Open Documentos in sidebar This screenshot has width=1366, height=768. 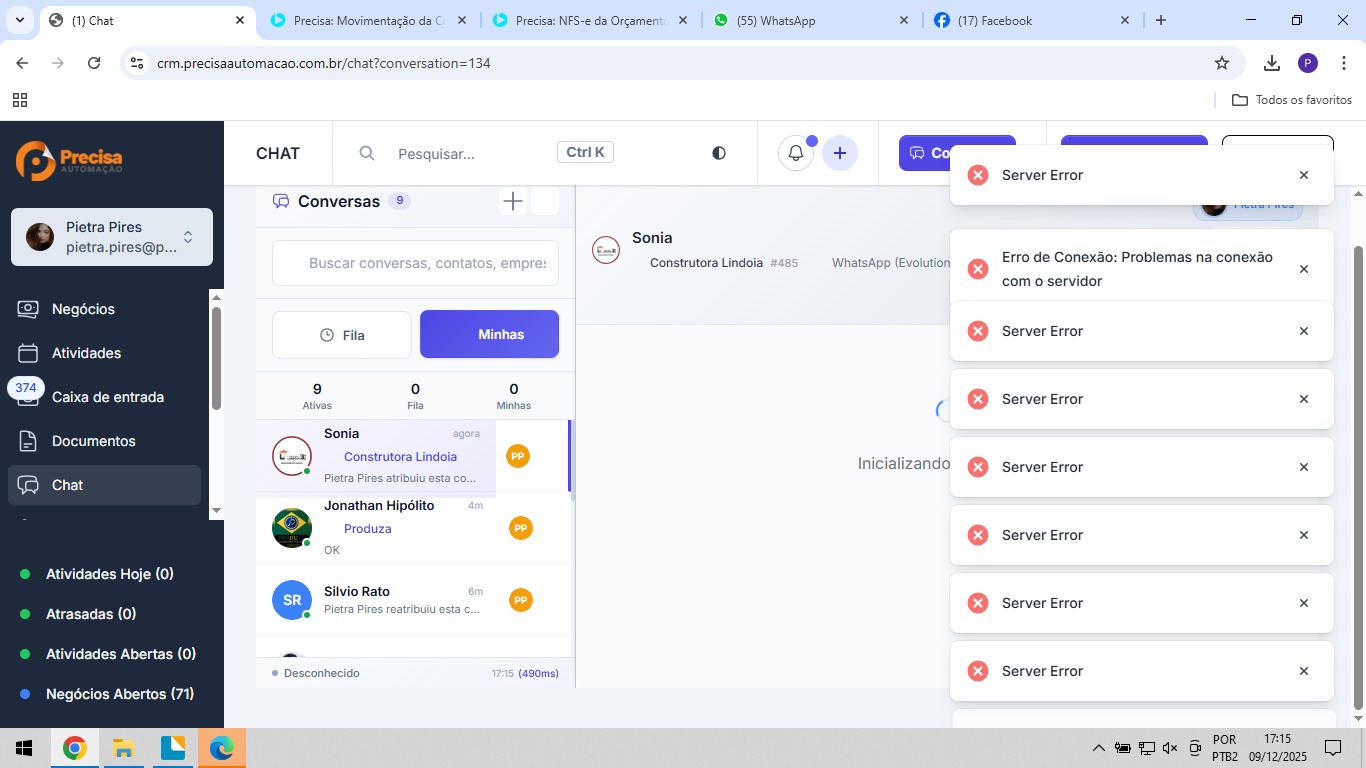93,441
